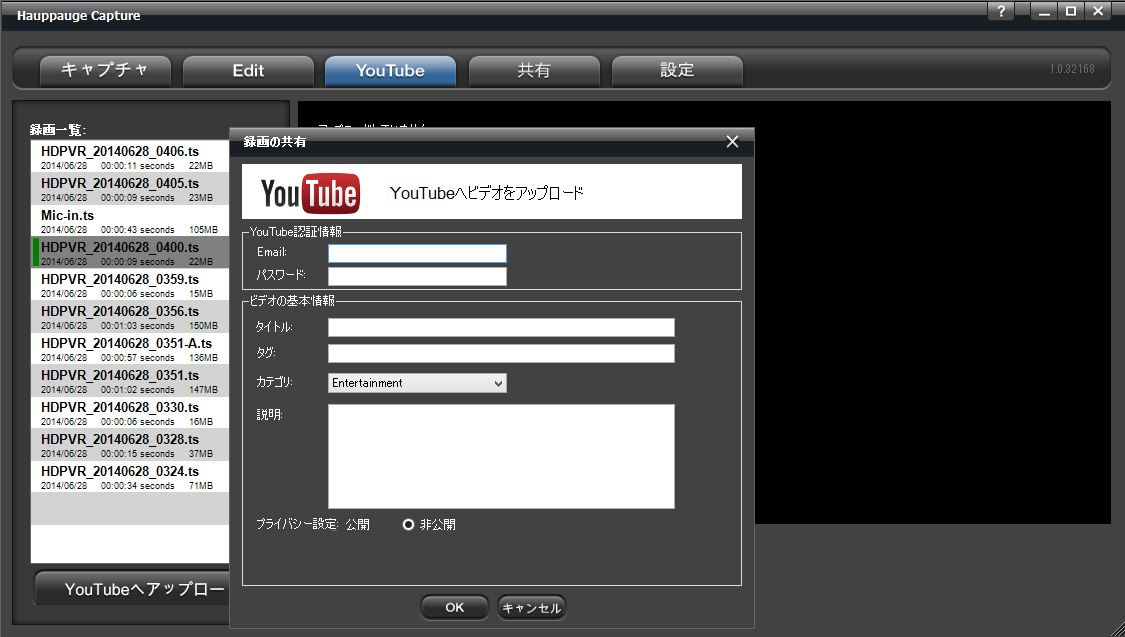Viewport: 1125px width, 637px height.
Task: Select recording HDPVR_20140628_0359.ts
Action: click(130, 285)
